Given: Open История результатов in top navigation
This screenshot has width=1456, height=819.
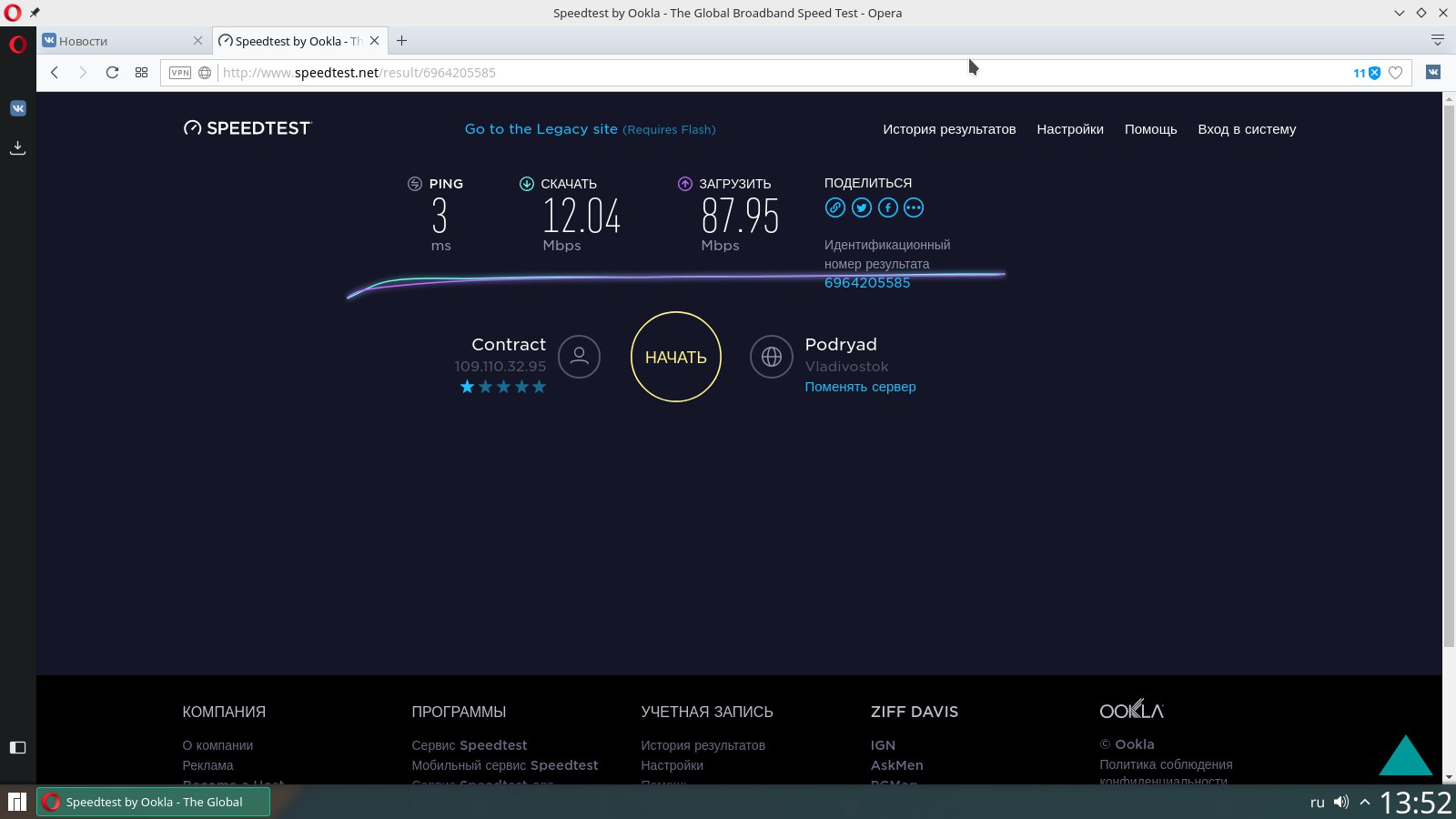Looking at the screenshot, I should (x=949, y=129).
